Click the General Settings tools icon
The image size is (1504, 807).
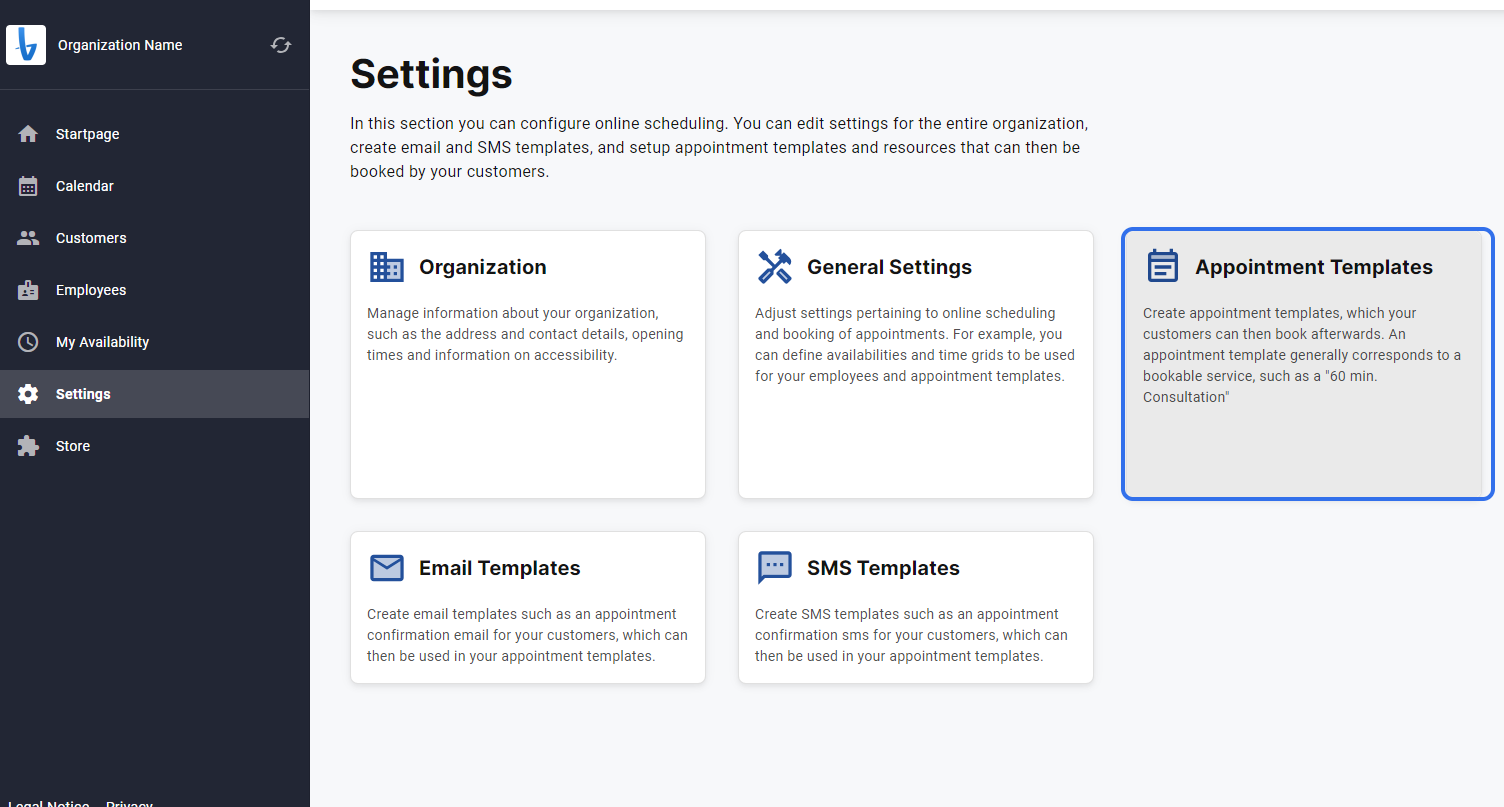click(775, 267)
